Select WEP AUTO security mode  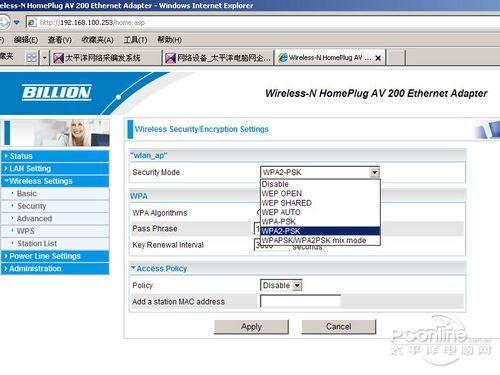pos(320,212)
